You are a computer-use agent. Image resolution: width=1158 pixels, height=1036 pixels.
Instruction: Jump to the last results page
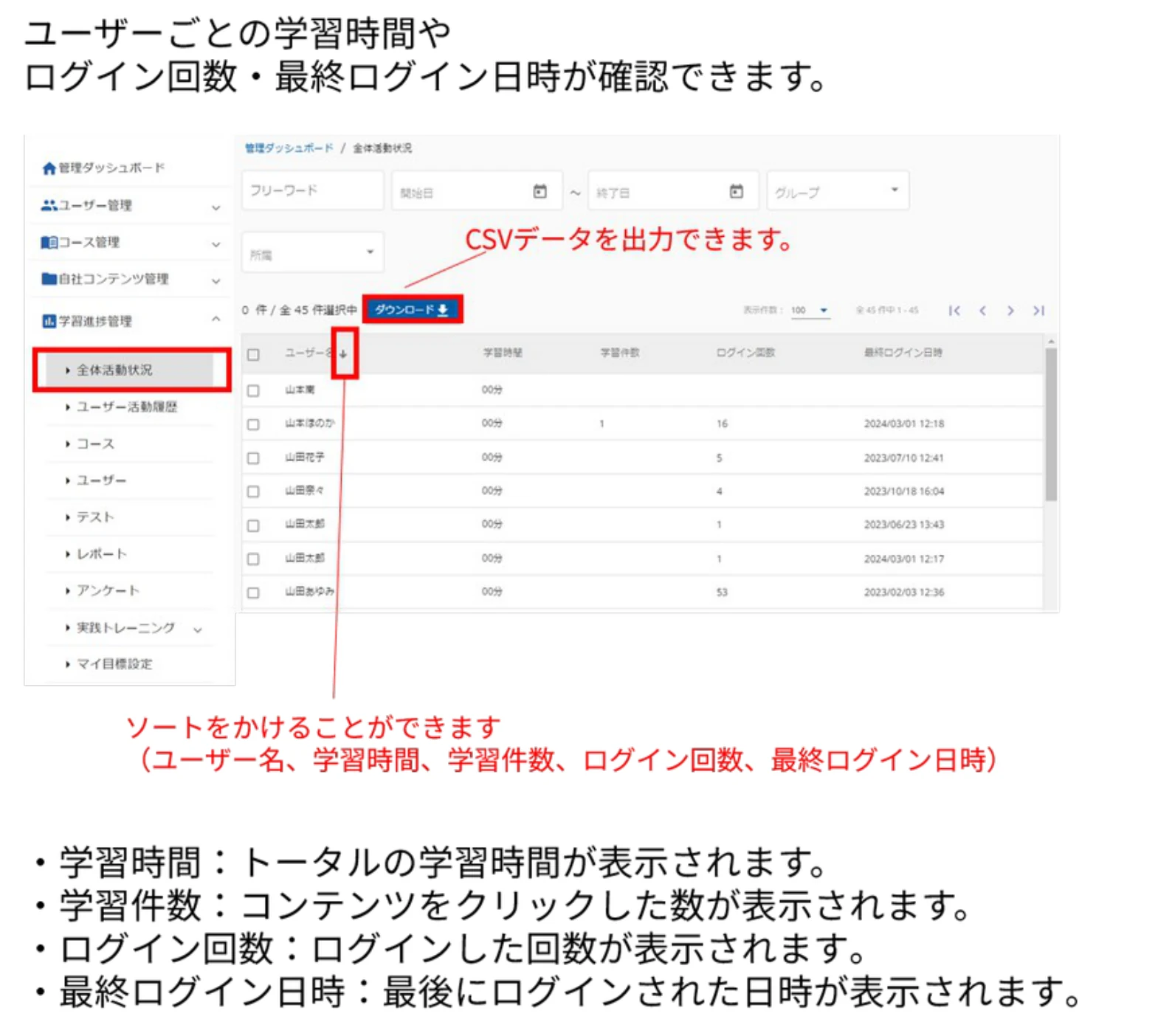1038,311
